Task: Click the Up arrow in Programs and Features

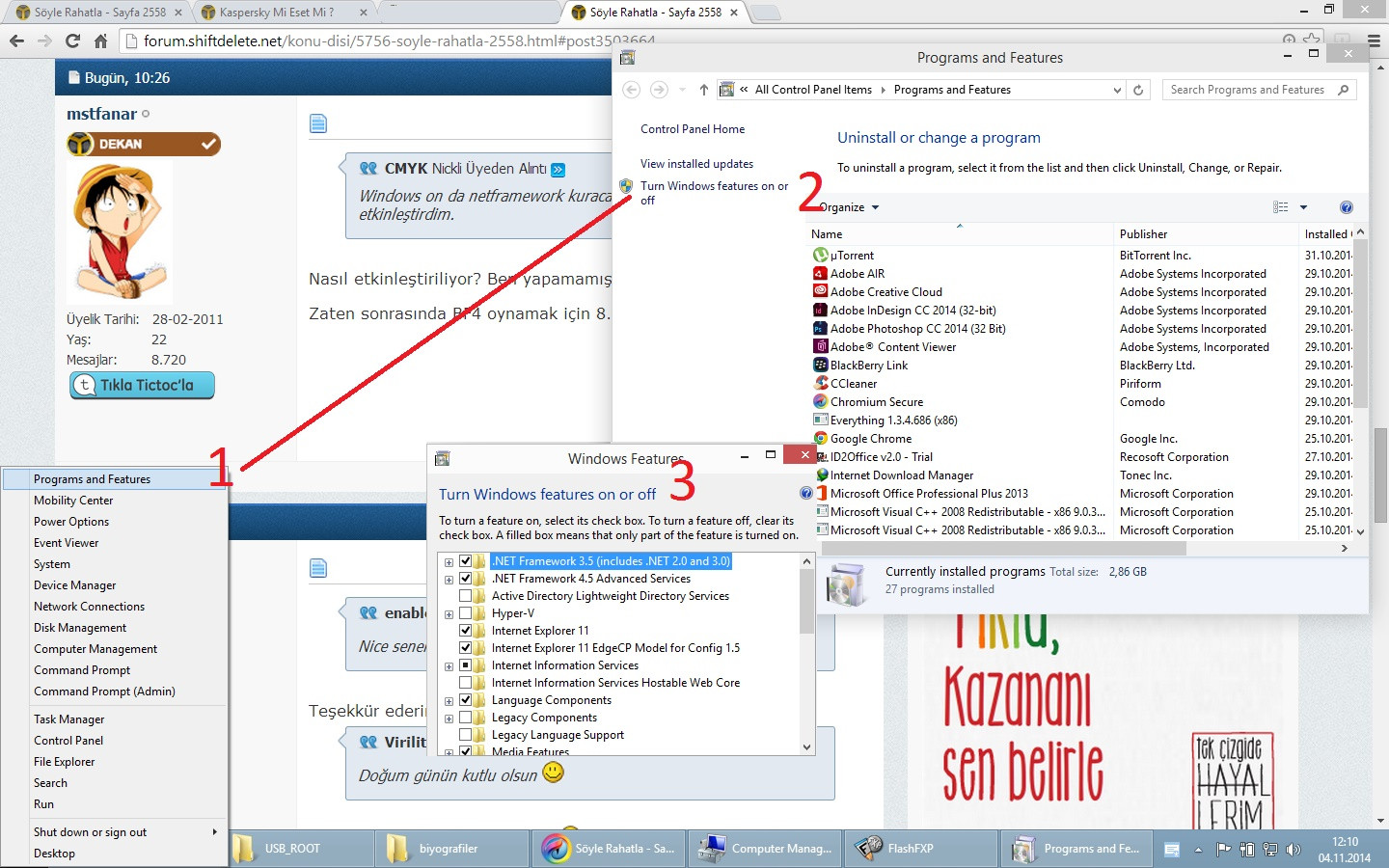Action: (x=703, y=90)
